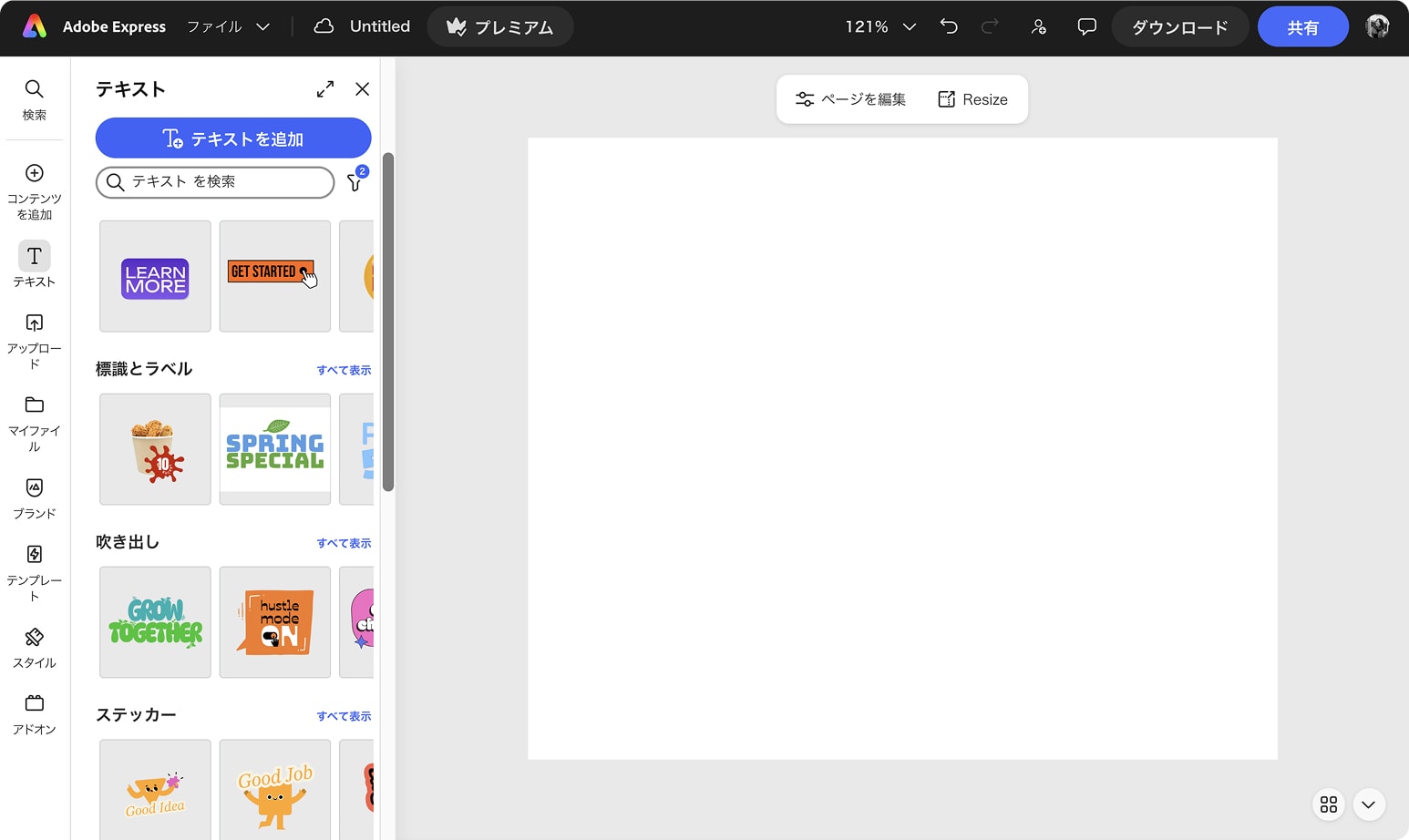Click the text panel vertical scrollbar

(x=388, y=323)
